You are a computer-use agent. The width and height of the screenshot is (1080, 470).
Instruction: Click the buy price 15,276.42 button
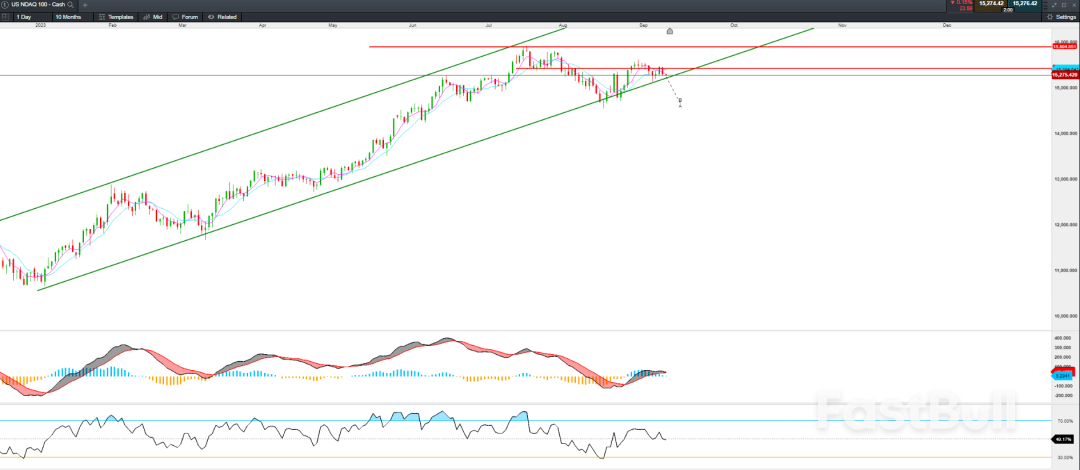click(x=1026, y=5)
